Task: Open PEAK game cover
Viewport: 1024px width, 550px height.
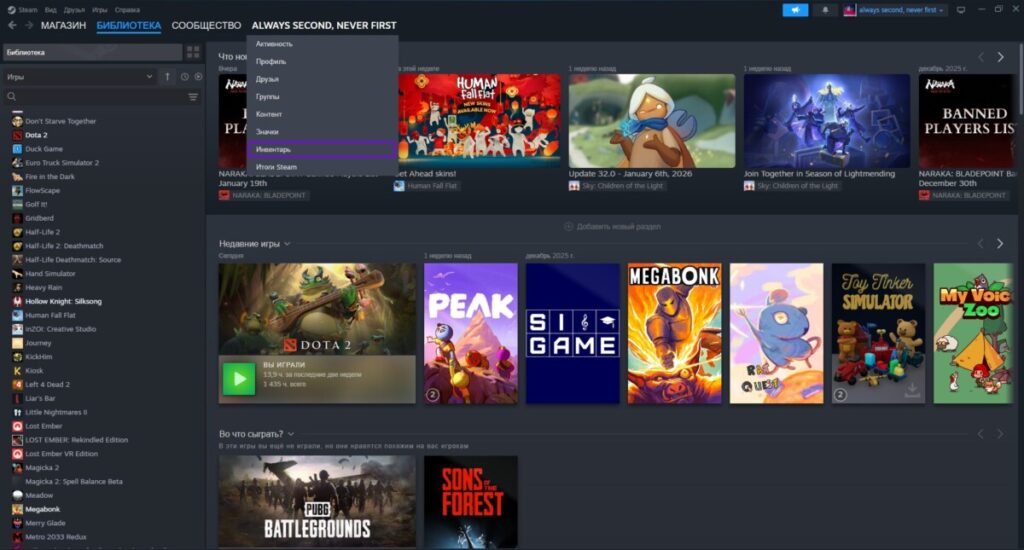Action: point(471,333)
